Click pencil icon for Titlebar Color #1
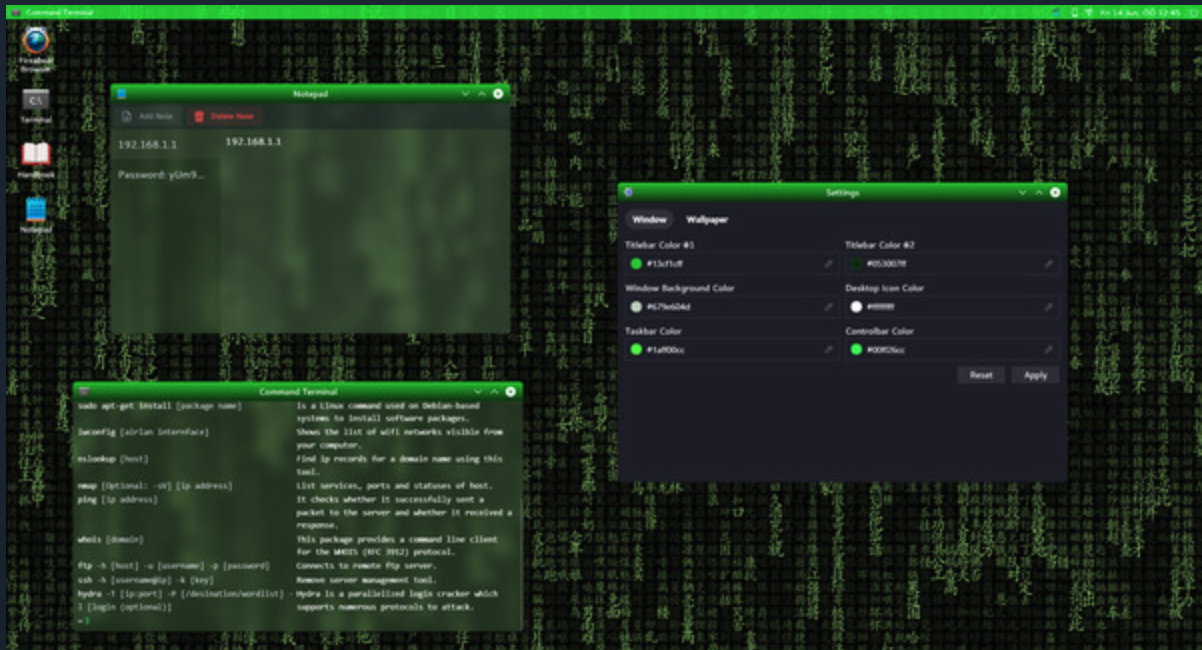1202x650 pixels. (828, 264)
